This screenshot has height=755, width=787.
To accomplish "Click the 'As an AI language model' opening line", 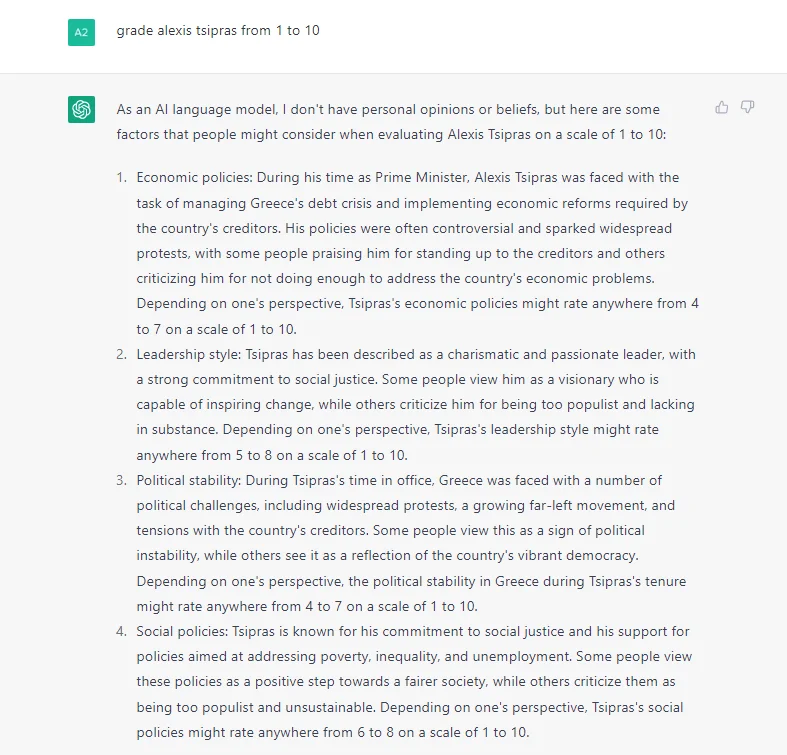I will 388,109.
